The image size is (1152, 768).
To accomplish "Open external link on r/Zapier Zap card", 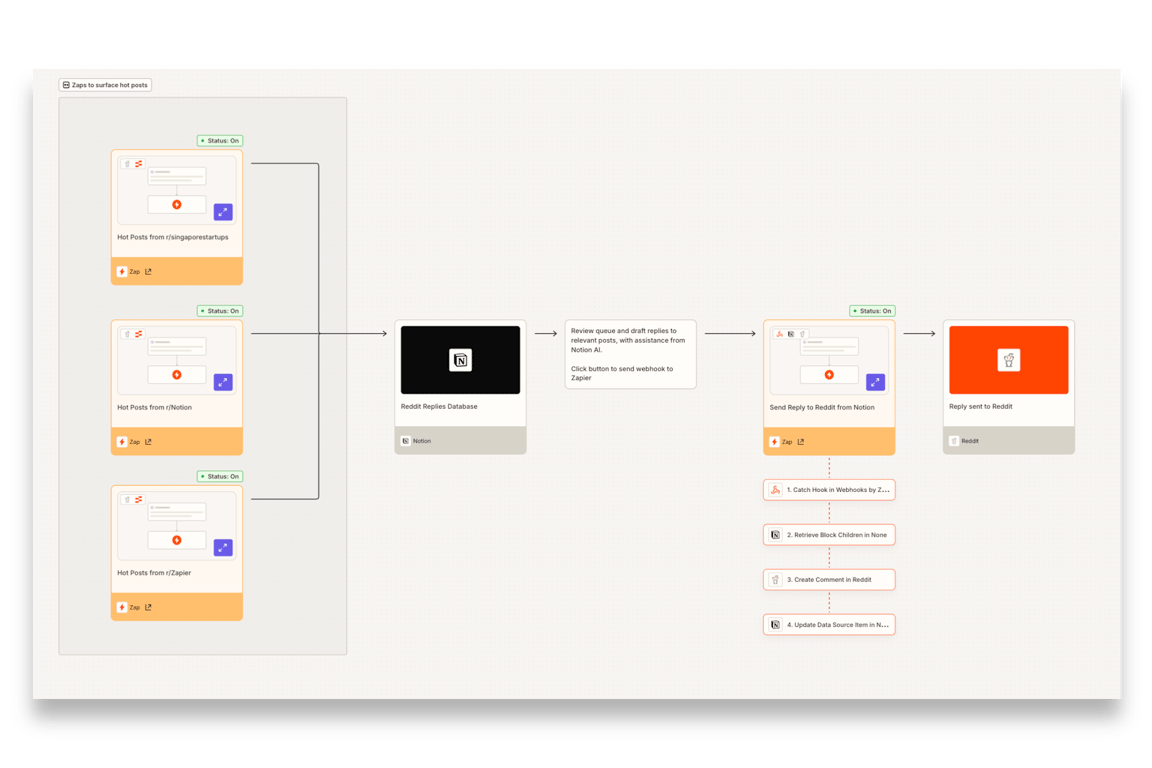I will tap(148, 607).
